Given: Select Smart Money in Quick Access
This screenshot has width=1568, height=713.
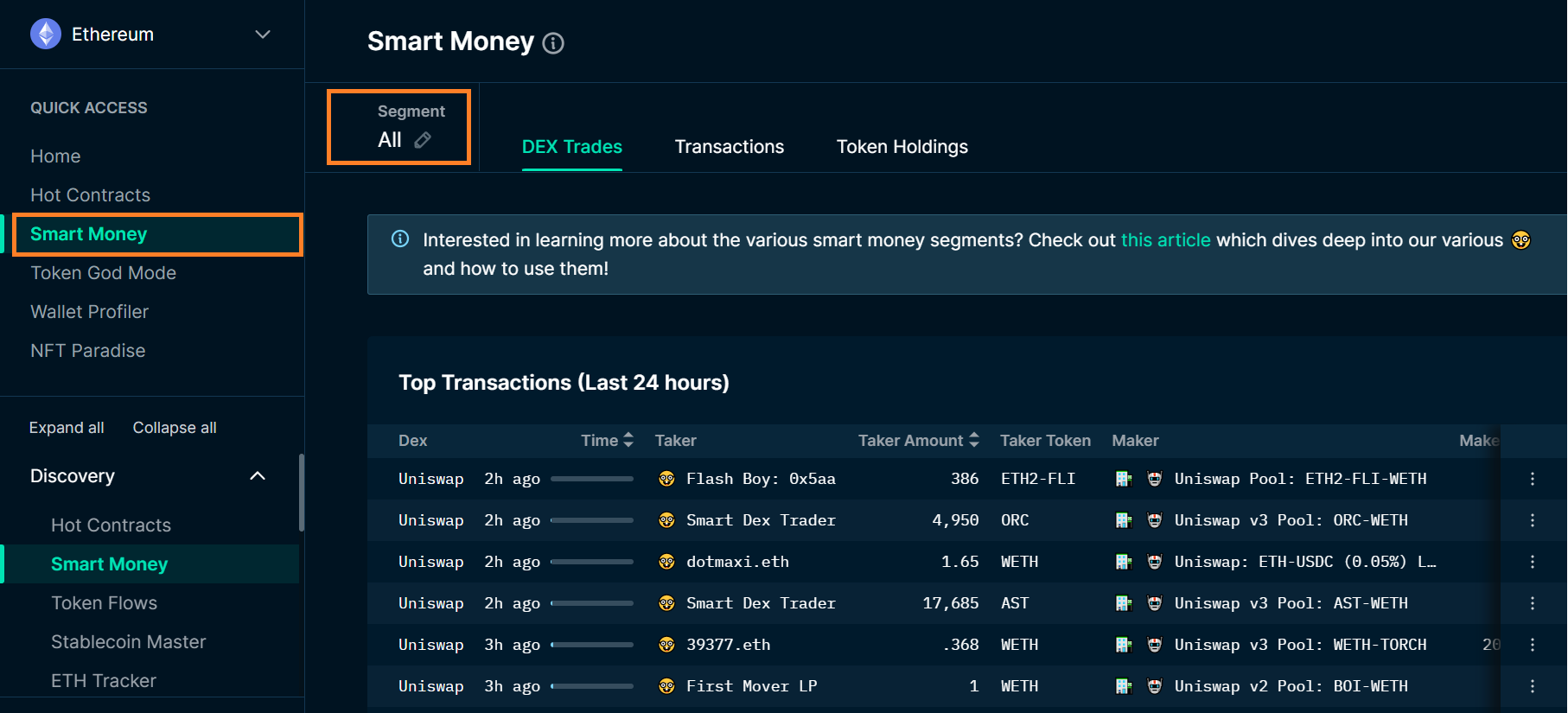Looking at the screenshot, I should (157, 234).
